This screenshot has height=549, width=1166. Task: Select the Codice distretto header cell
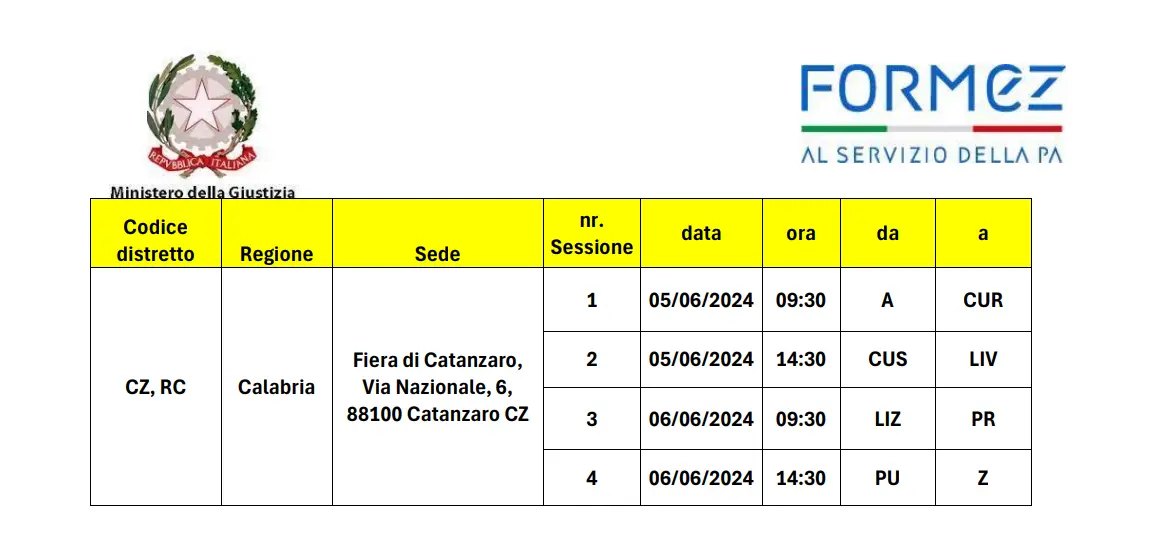[x=156, y=234]
